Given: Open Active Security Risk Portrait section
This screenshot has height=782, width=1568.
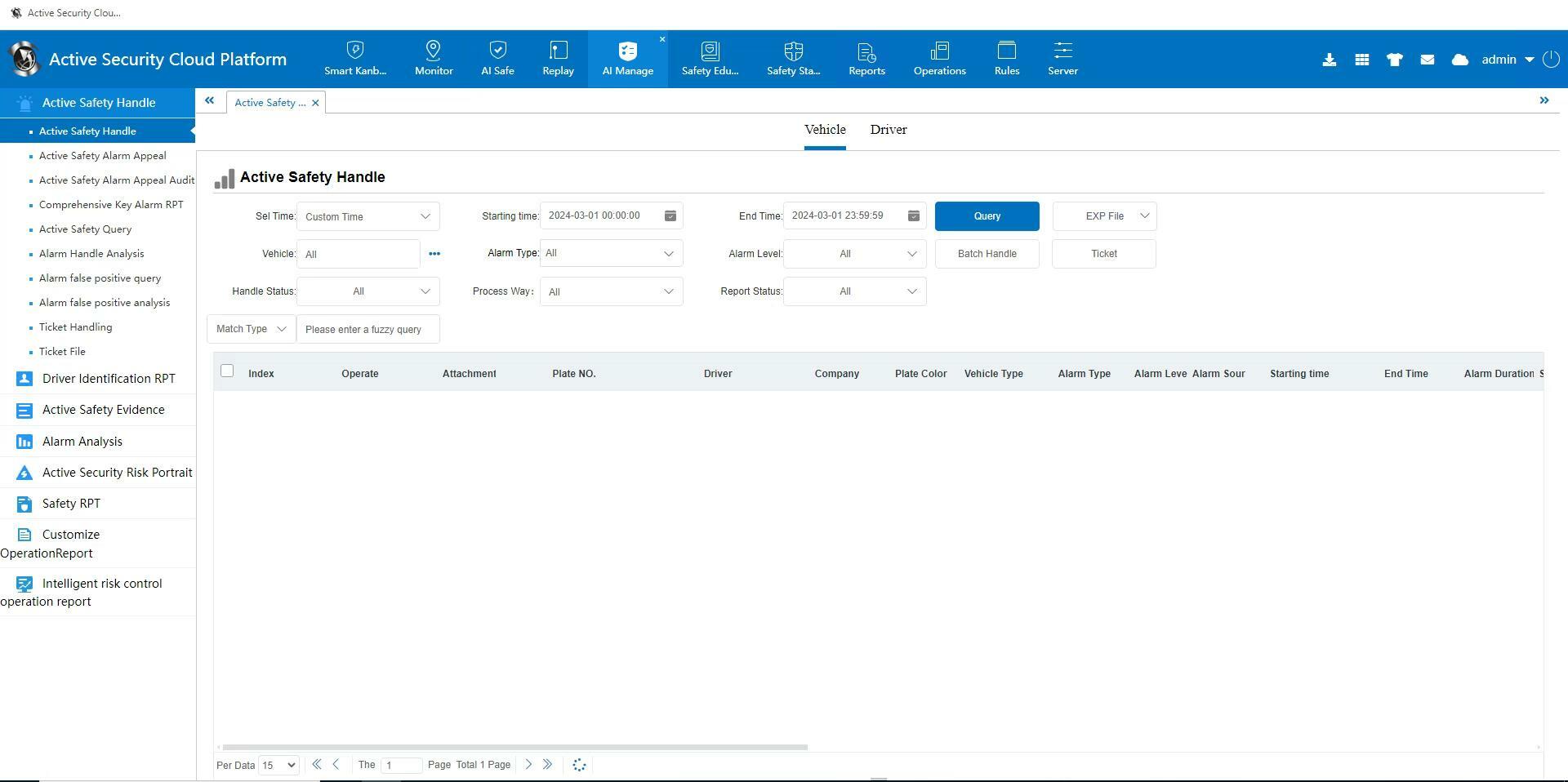Looking at the screenshot, I should coord(98,473).
